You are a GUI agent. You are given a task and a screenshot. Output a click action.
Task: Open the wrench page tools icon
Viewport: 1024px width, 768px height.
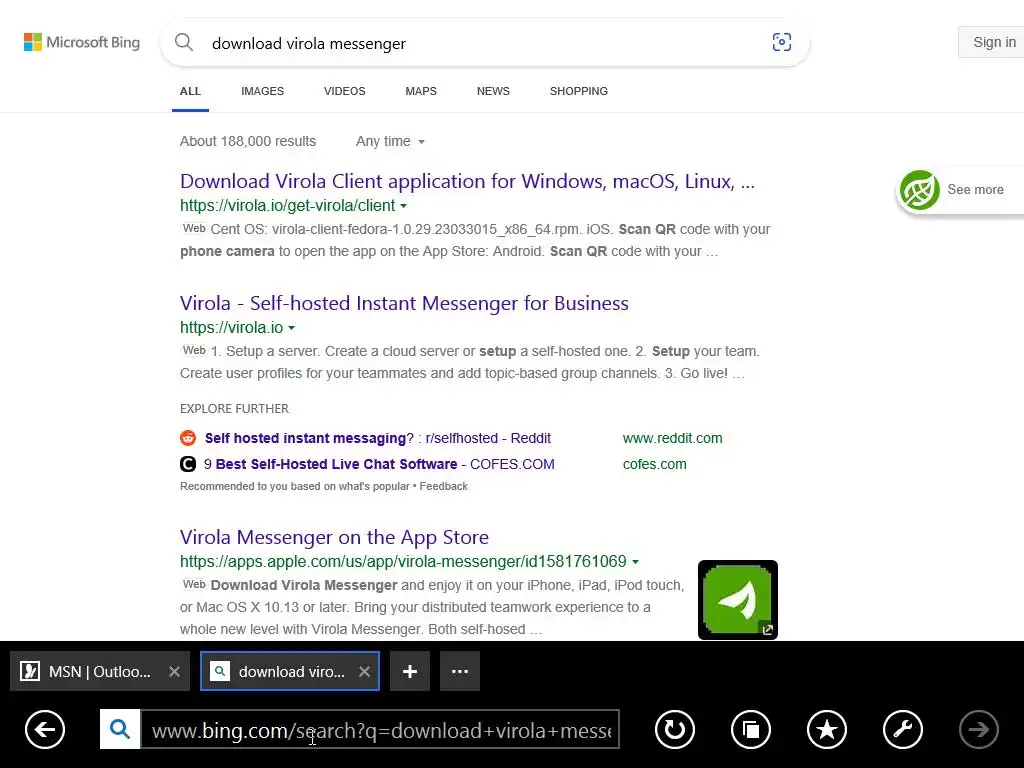(x=903, y=729)
